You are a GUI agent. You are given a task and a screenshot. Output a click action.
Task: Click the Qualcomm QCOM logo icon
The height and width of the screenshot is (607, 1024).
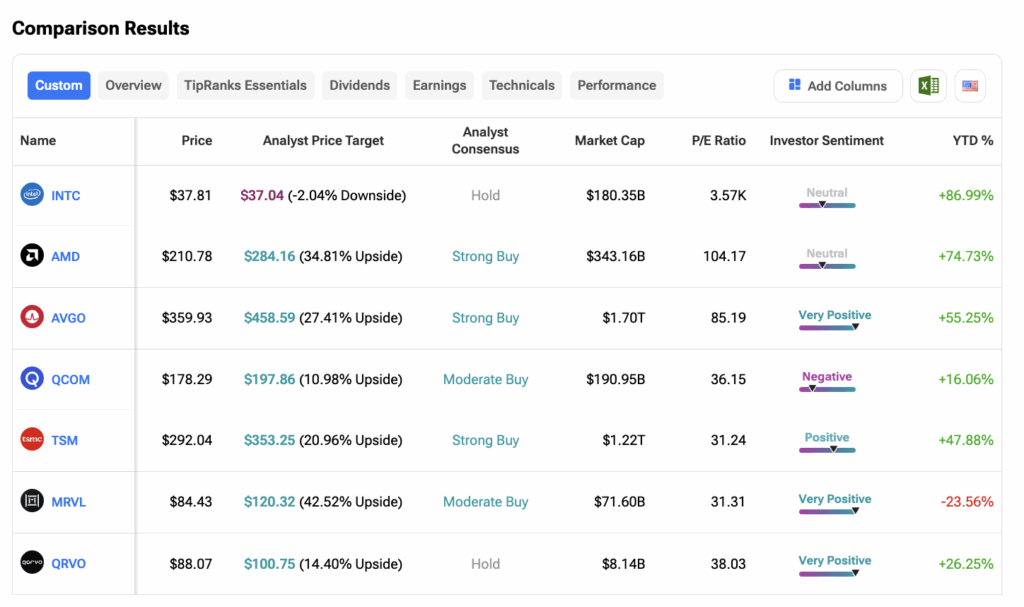click(32, 379)
